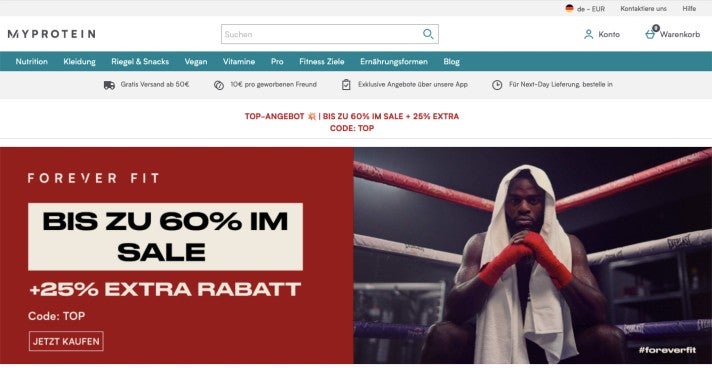
Task: Click the German flag icon
Action: pos(569,8)
